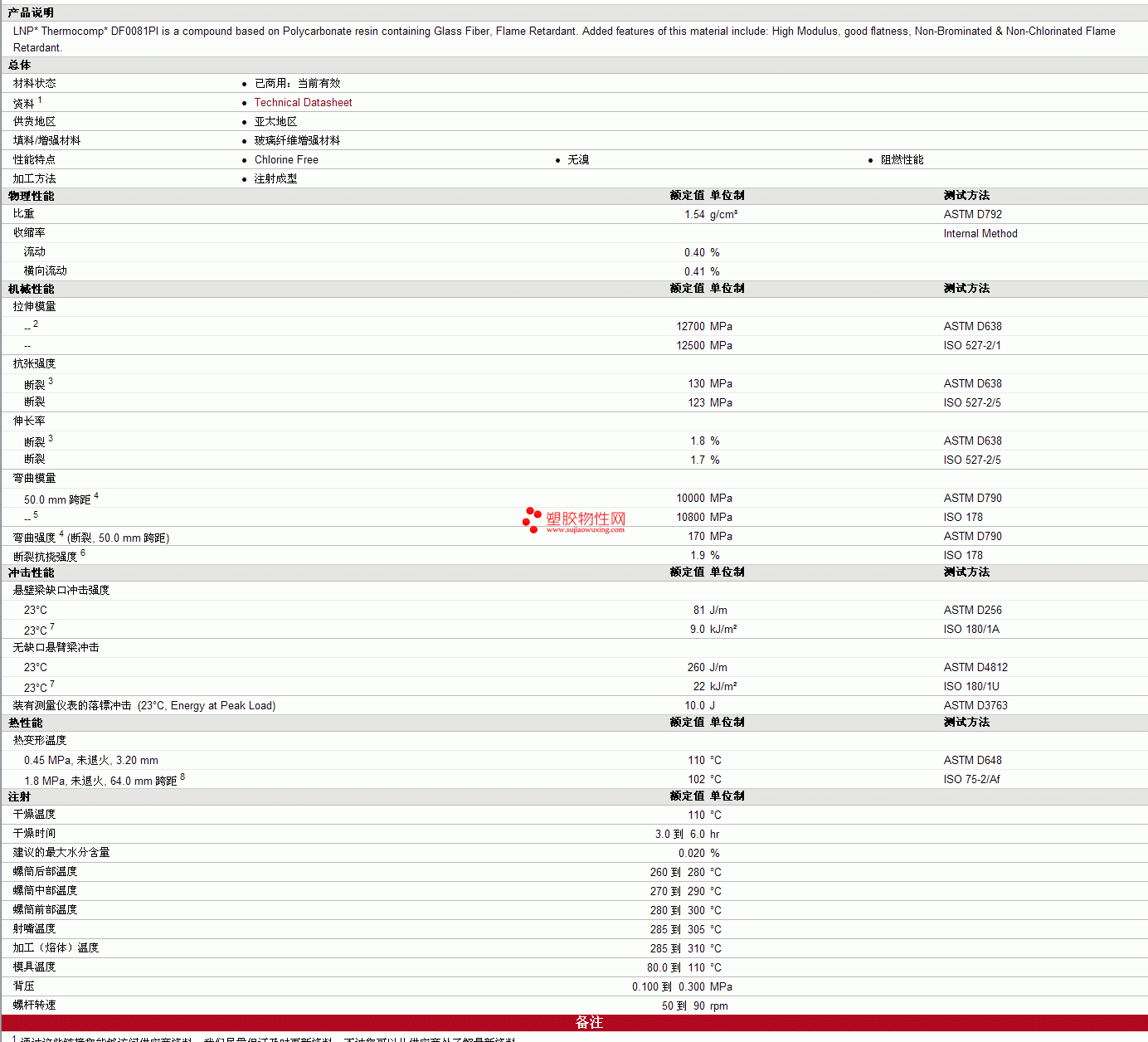1148x1042 pixels.
Task: Click the 横向流动 shrinkage label
Action: click(46, 270)
